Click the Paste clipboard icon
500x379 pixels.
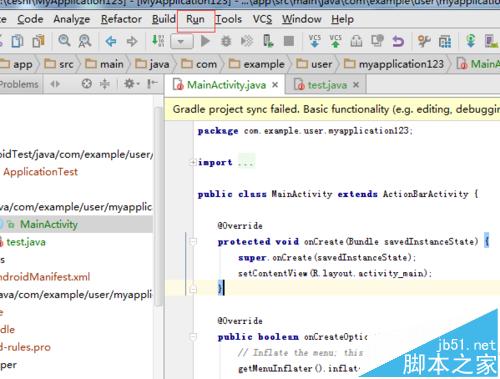pos(39,41)
